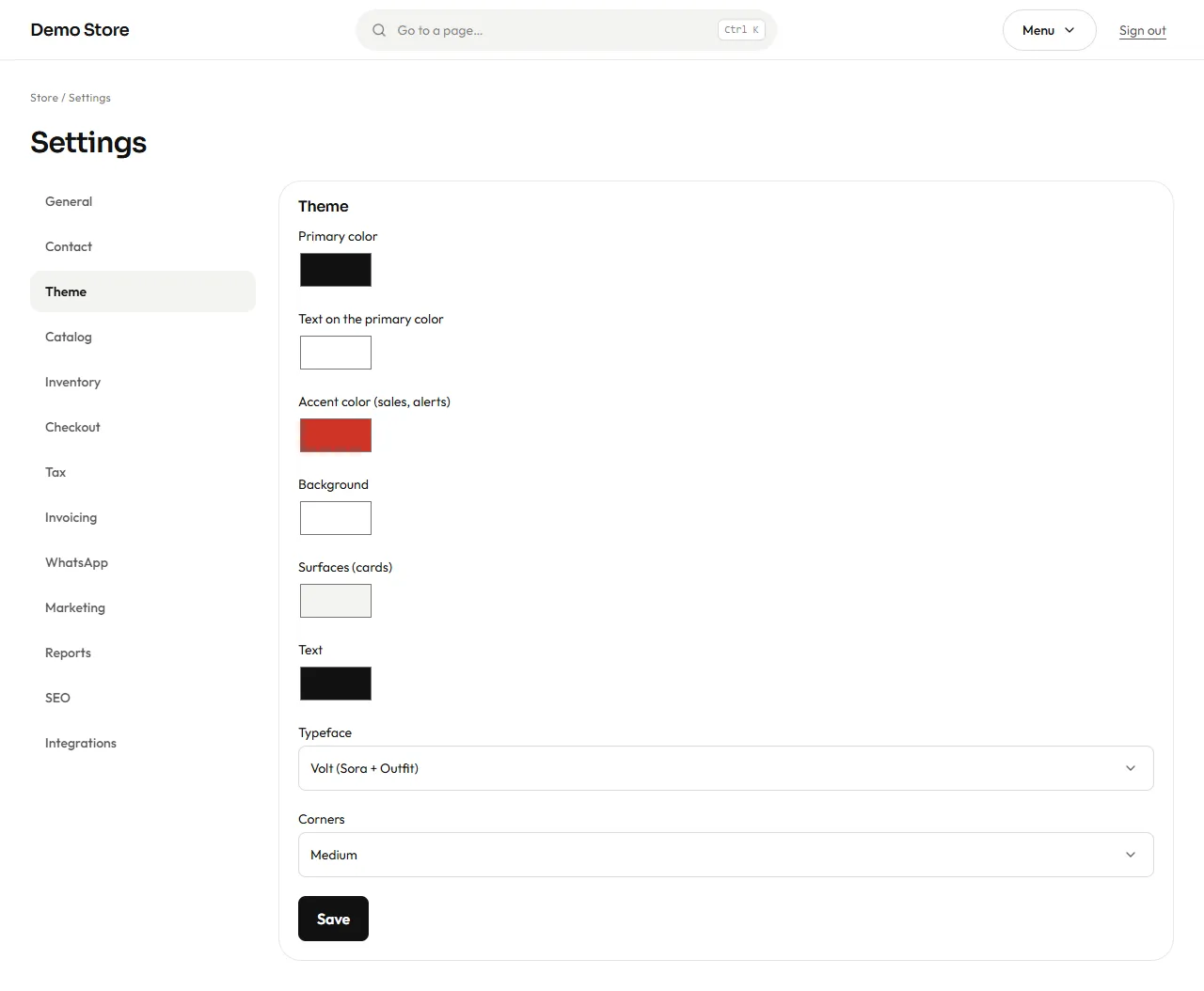Expand the Typeface dropdown
Screen dimensions: 1204x991
click(725, 768)
